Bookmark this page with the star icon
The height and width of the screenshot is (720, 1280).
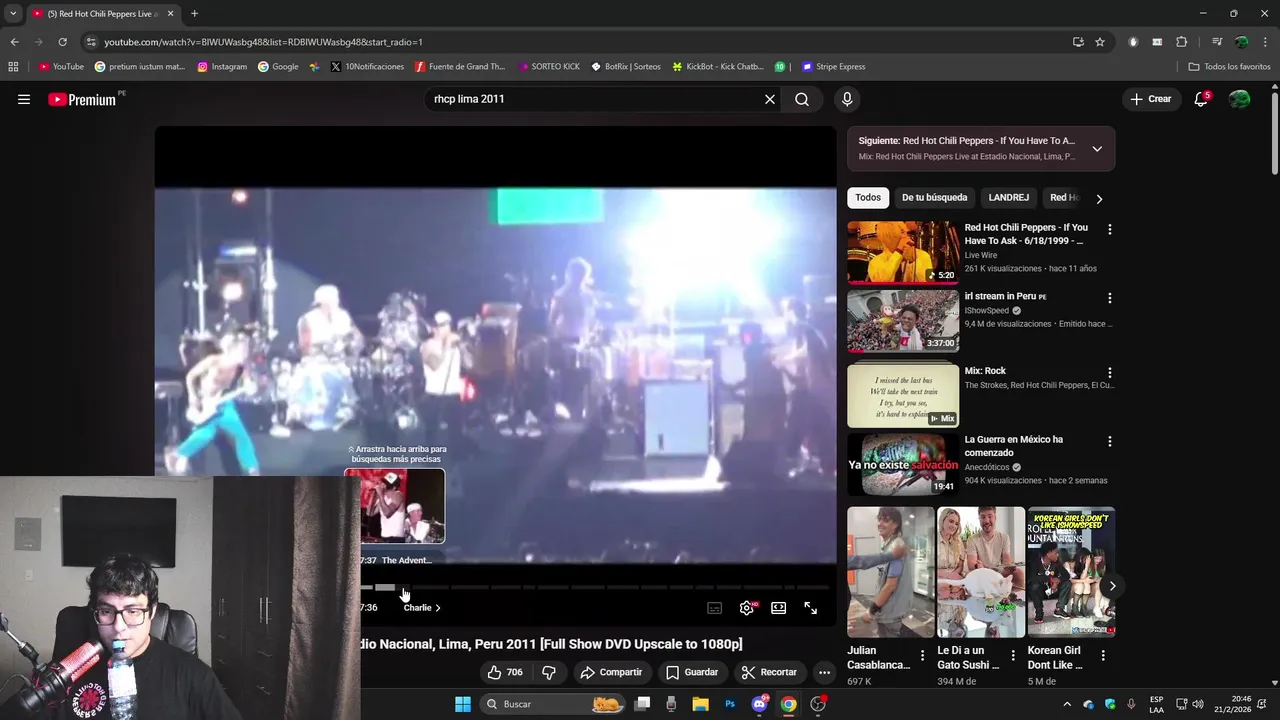1100,42
